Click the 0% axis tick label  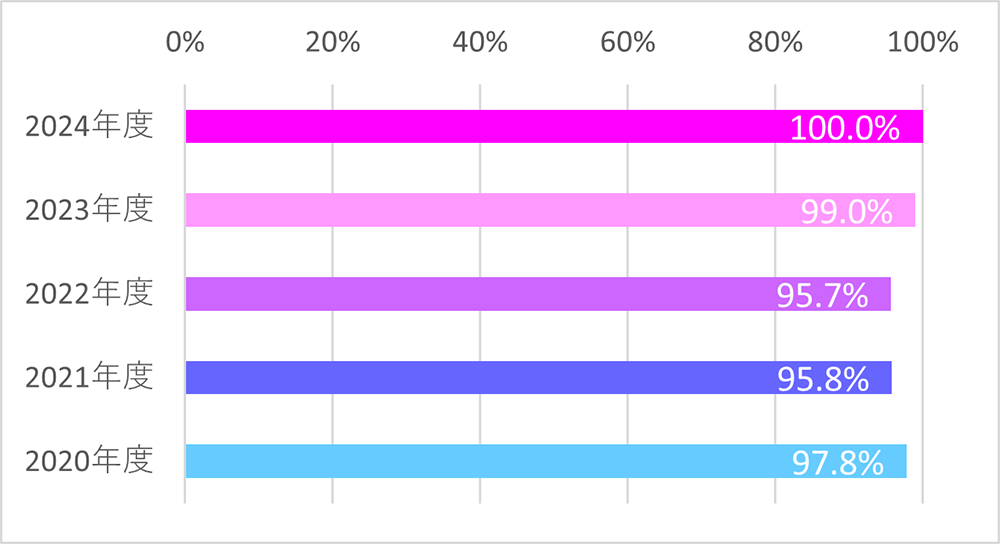tap(185, 43)
